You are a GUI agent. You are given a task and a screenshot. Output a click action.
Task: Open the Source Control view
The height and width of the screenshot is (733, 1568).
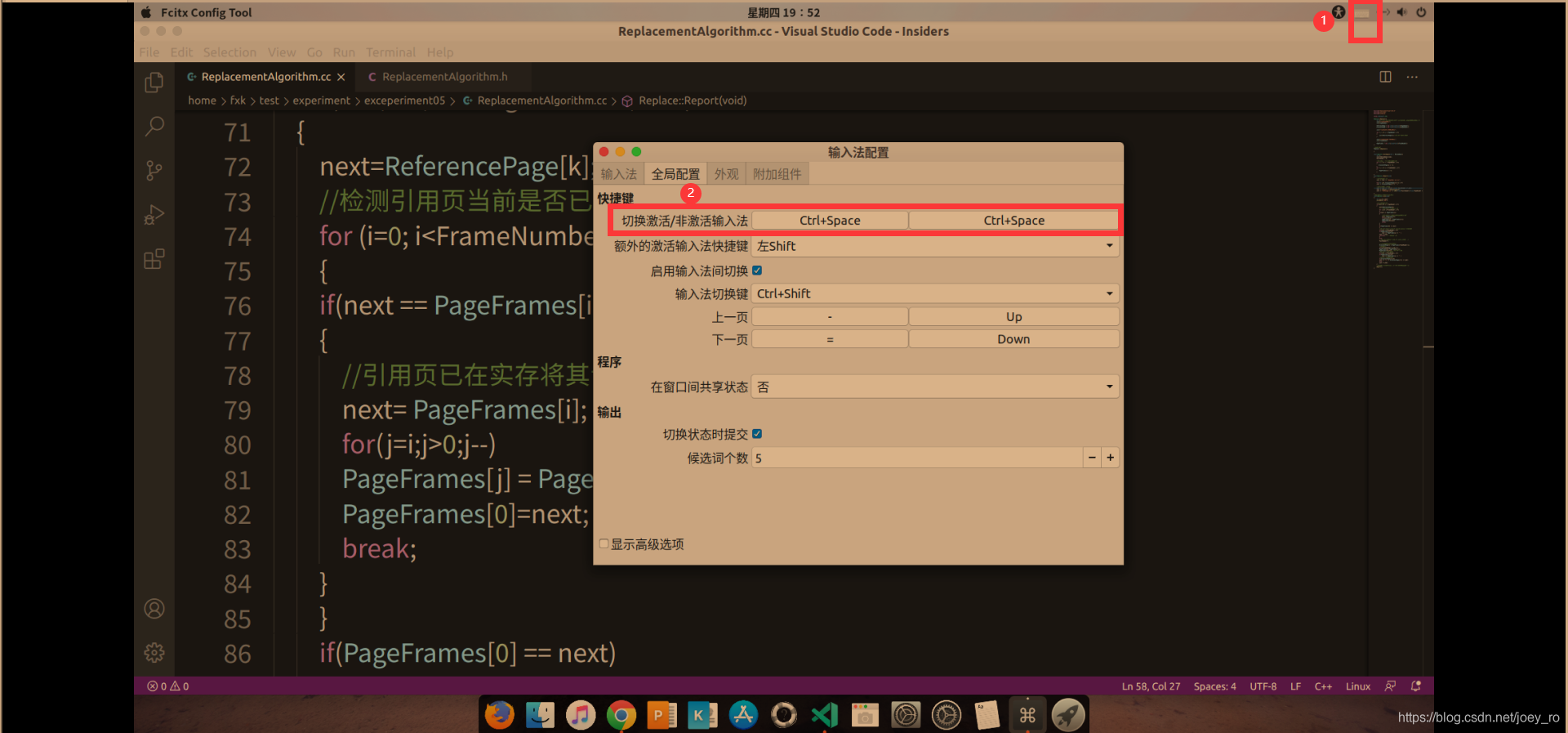coord(154,170)
